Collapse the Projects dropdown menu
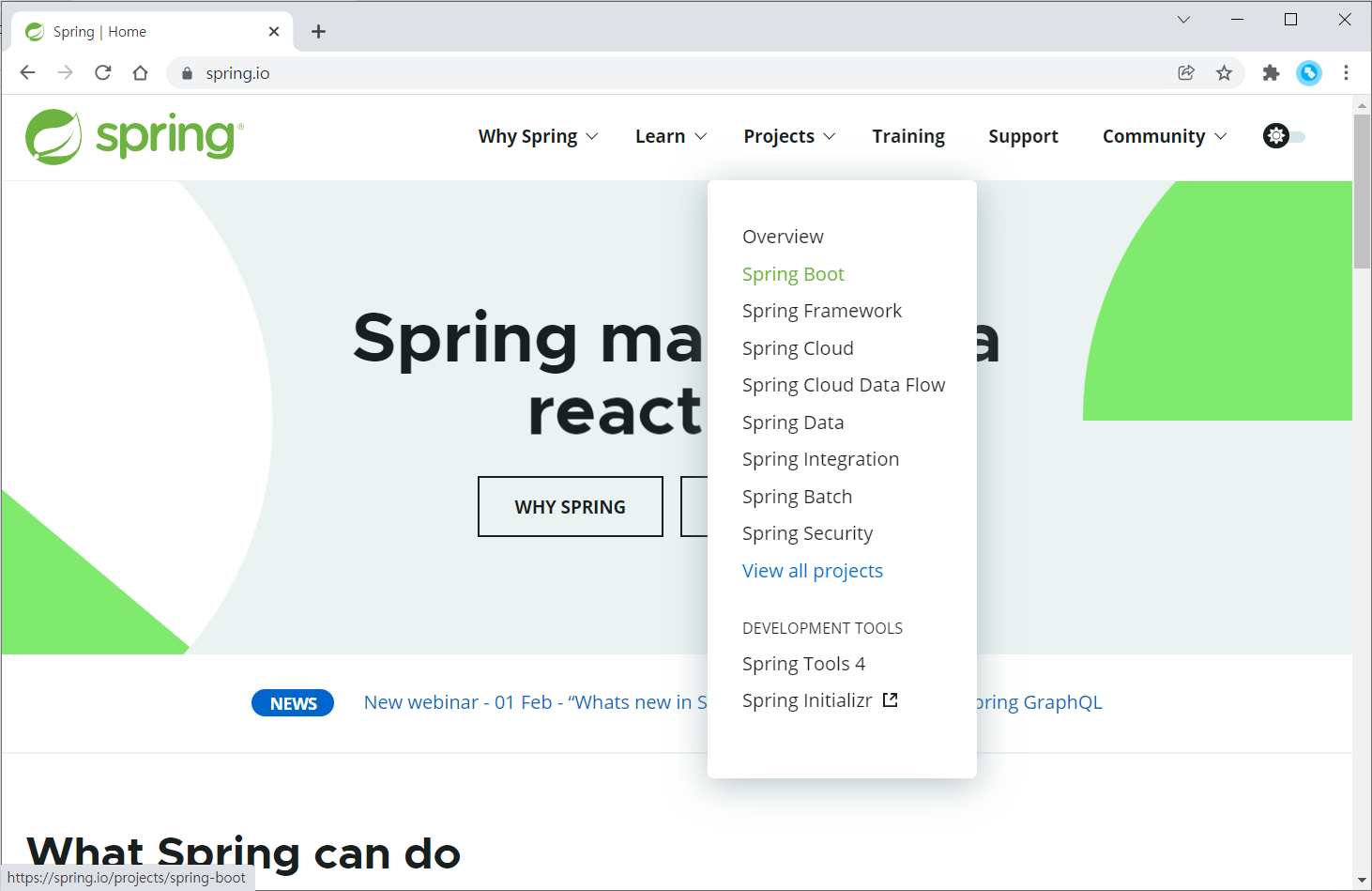Screen dimensions: 1372x891 (x=789, y=136)
